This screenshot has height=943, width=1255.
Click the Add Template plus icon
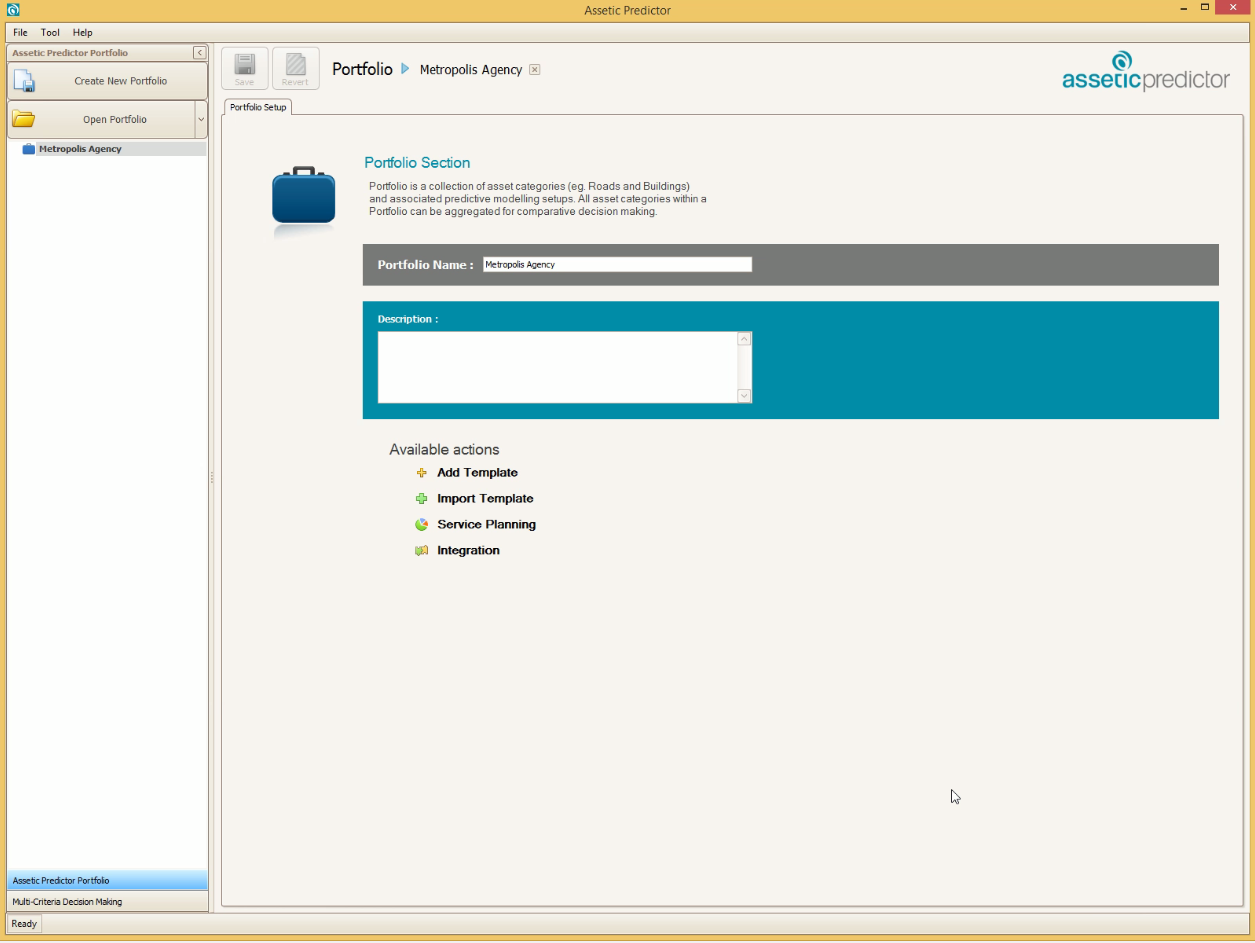click(422, 473)
